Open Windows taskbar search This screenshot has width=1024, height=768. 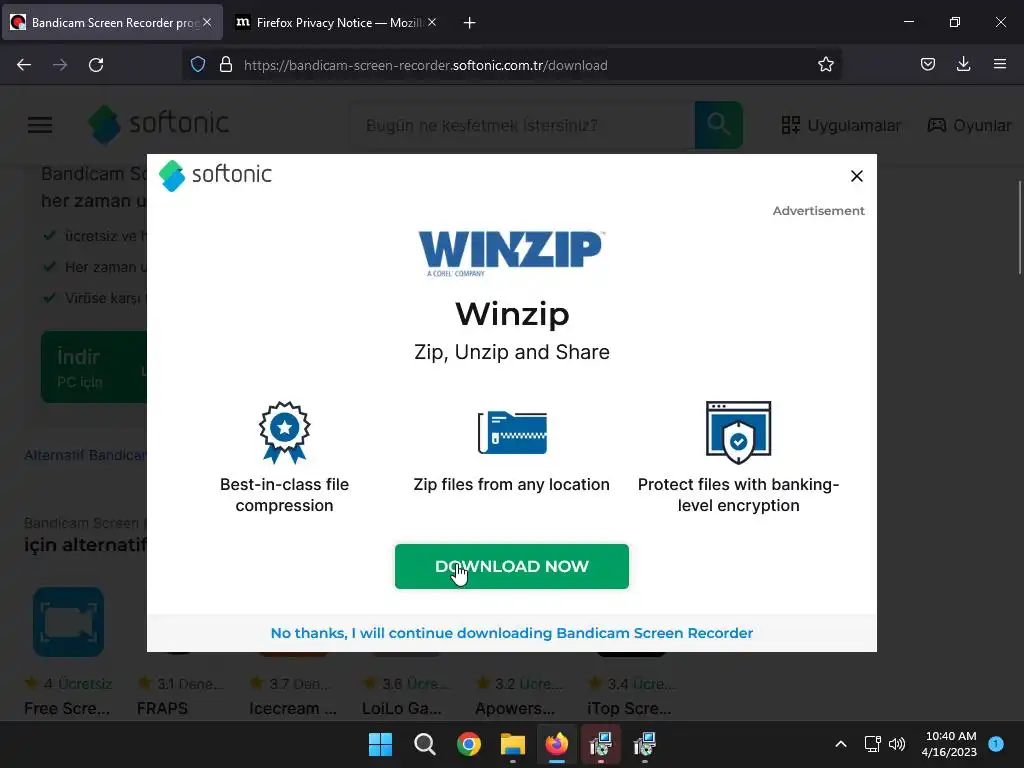click(x=424, y=744)
